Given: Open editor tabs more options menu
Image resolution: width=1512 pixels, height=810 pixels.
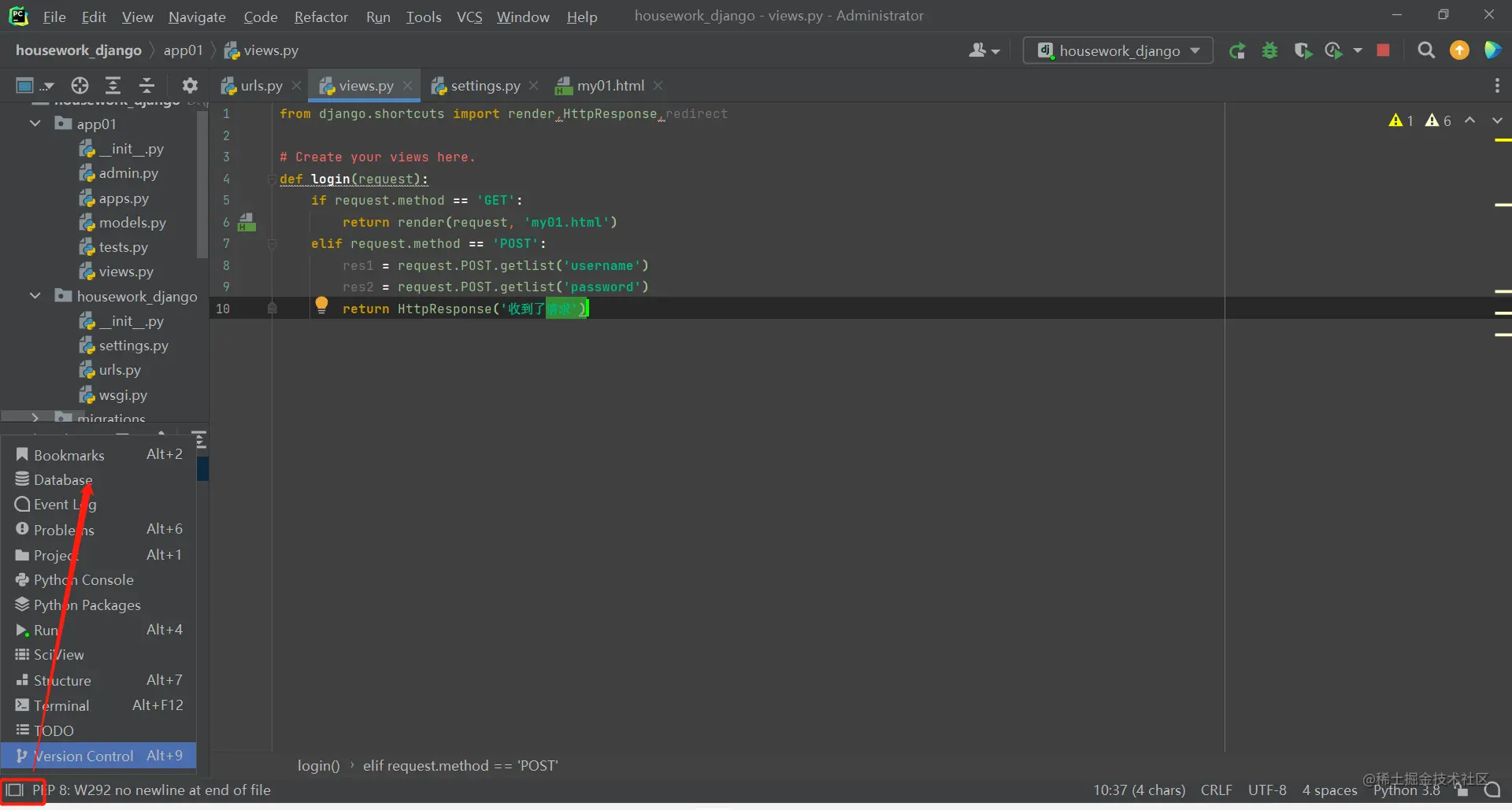Looking at the screenshot, I should (1497, 85).
